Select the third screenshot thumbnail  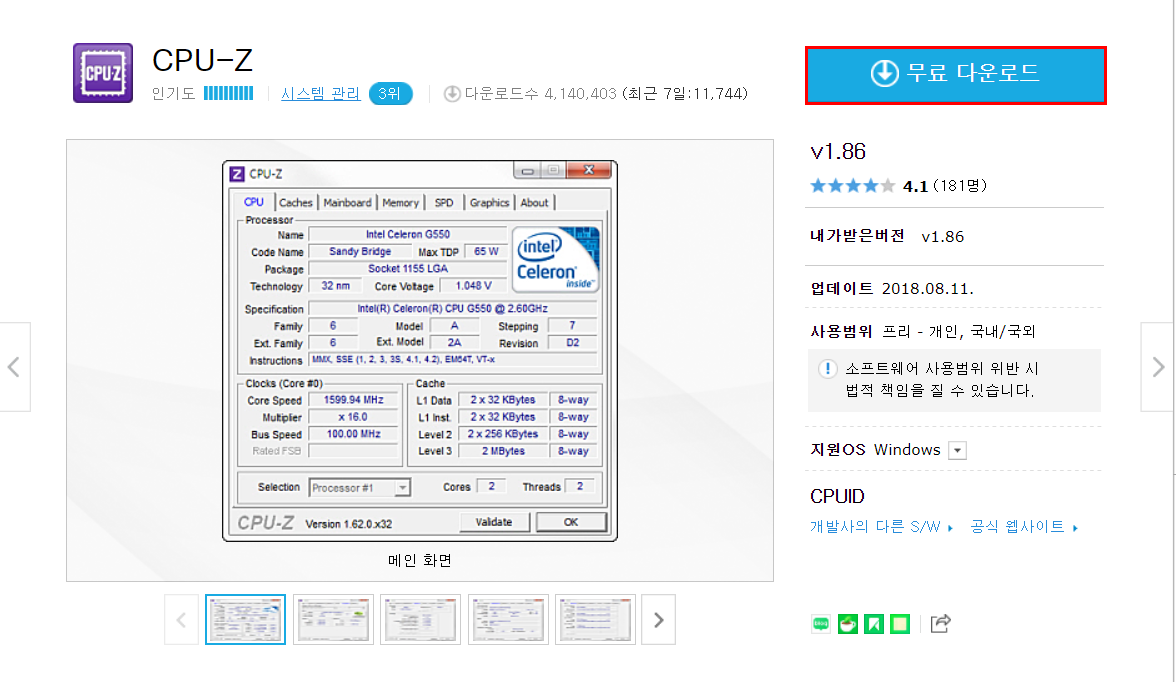420,620
